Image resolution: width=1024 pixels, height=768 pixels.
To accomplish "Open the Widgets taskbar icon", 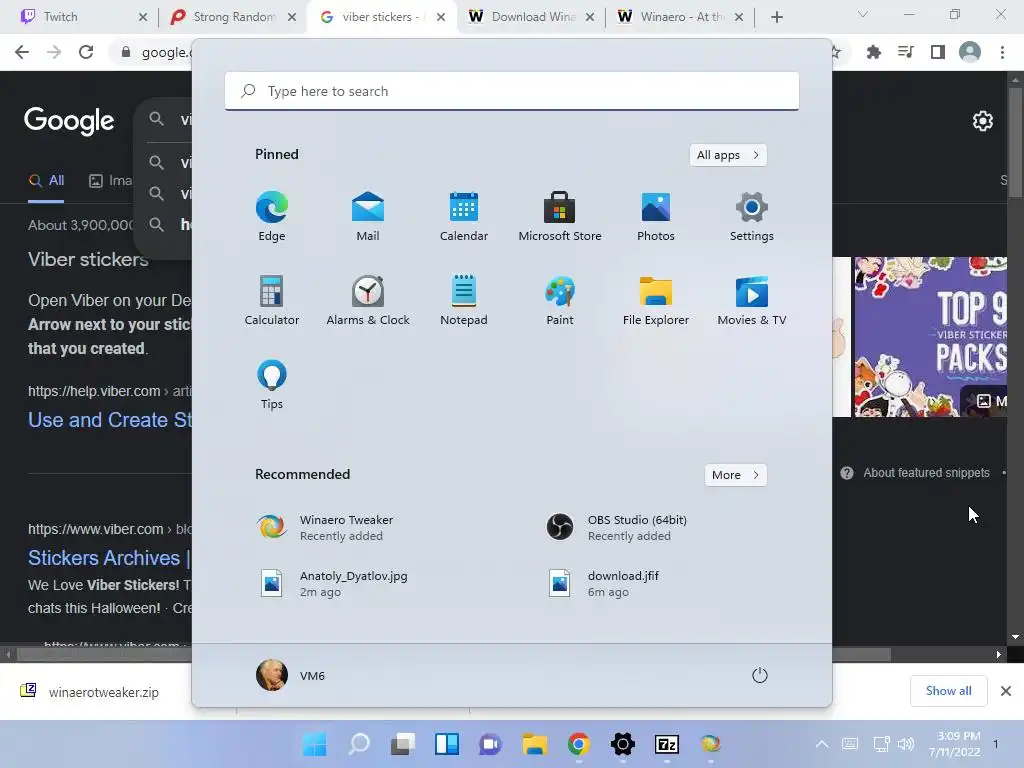I will coord(447,744).
